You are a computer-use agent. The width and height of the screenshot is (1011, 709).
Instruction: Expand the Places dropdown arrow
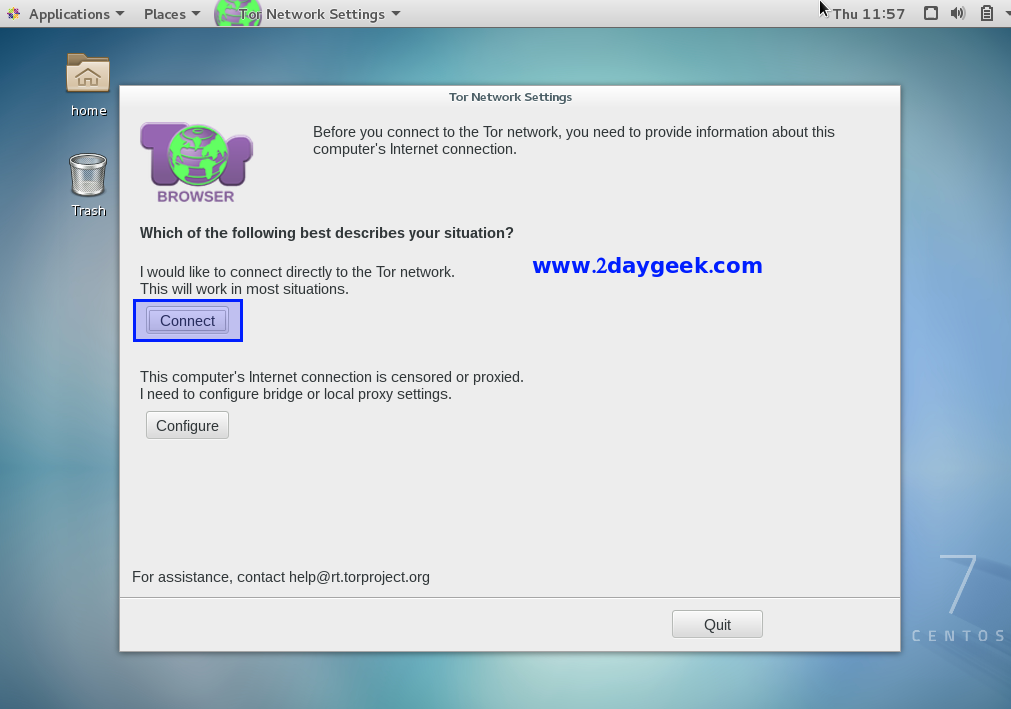(x=196, y=14)
